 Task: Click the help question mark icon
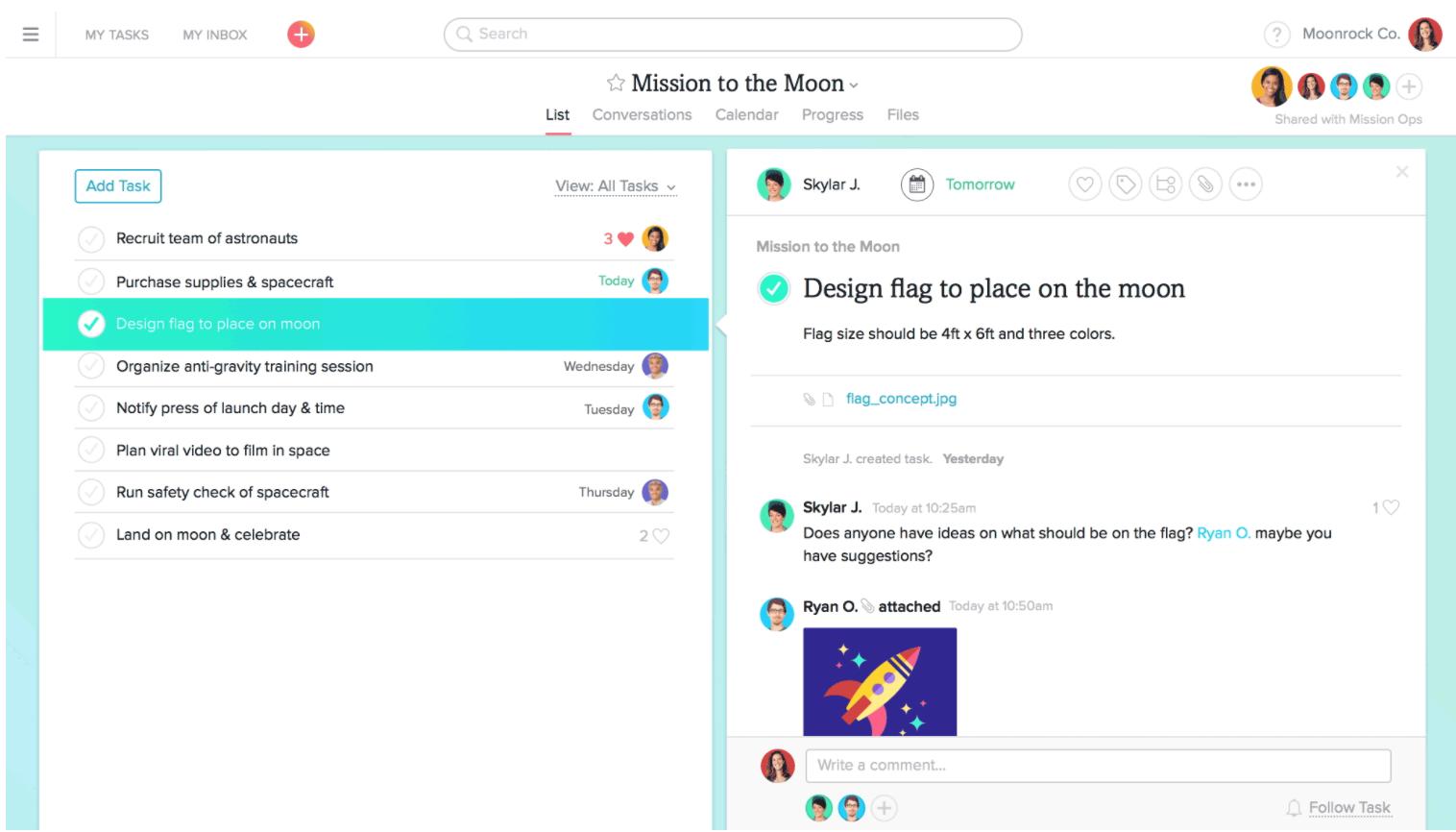click(1276, 35)
